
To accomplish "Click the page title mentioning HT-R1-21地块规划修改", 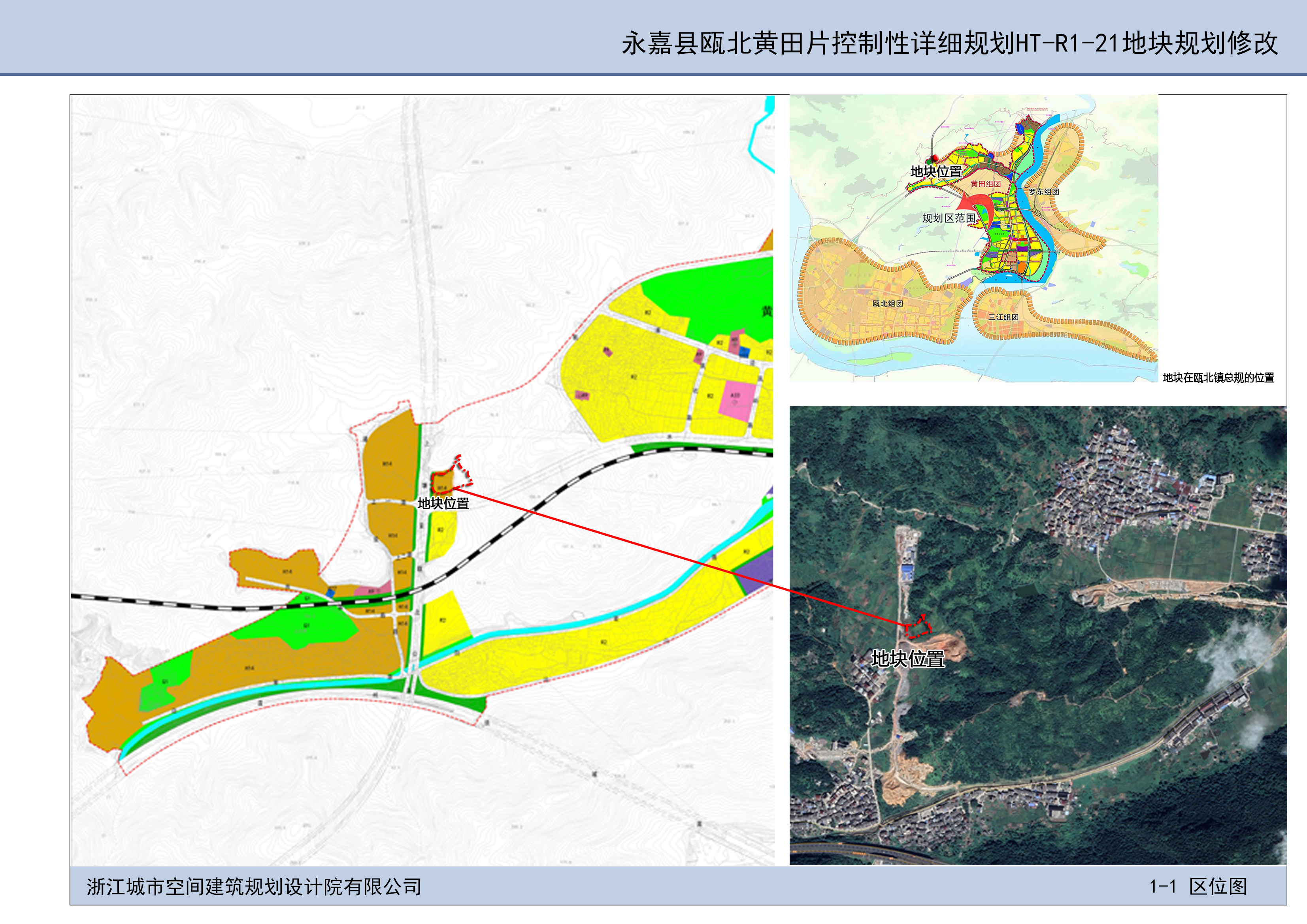I will click(950, 43).
